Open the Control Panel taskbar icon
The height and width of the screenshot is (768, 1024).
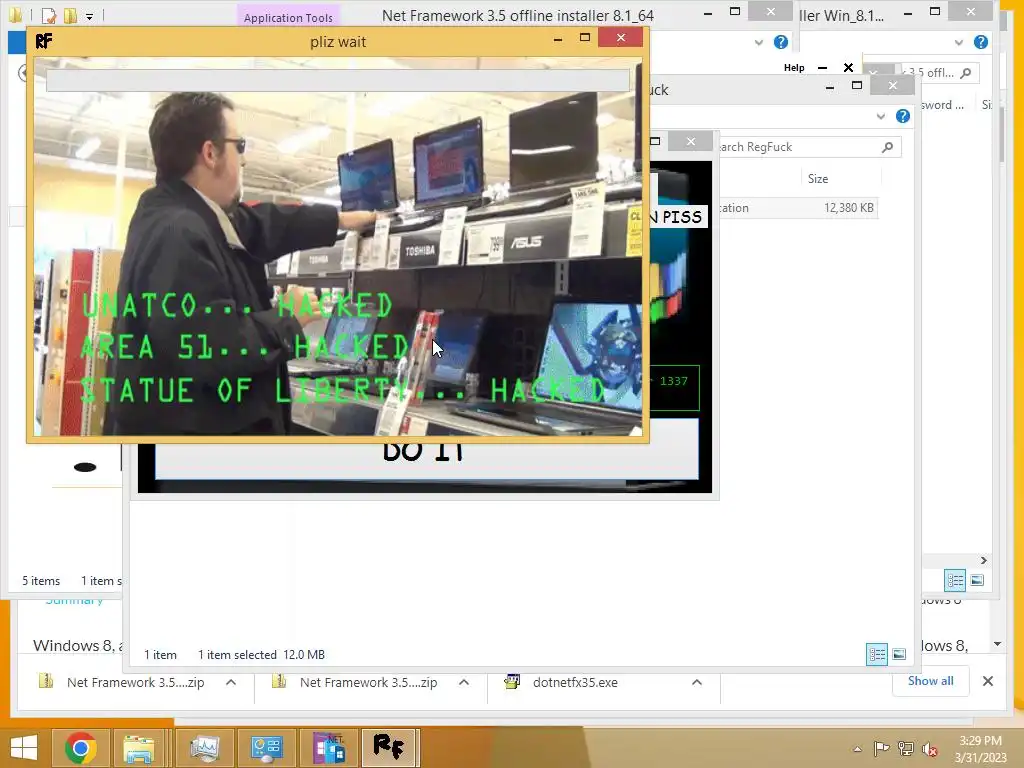point(266,748)
